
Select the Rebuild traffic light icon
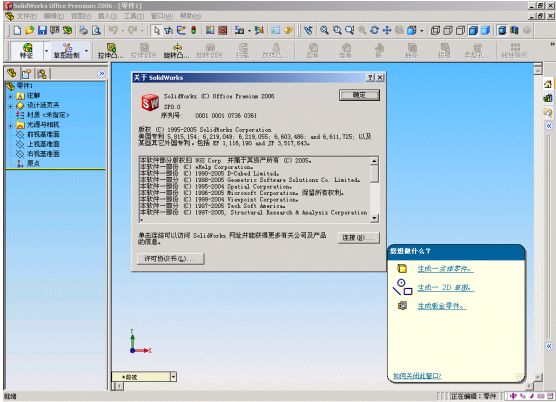tap(194, 30)
